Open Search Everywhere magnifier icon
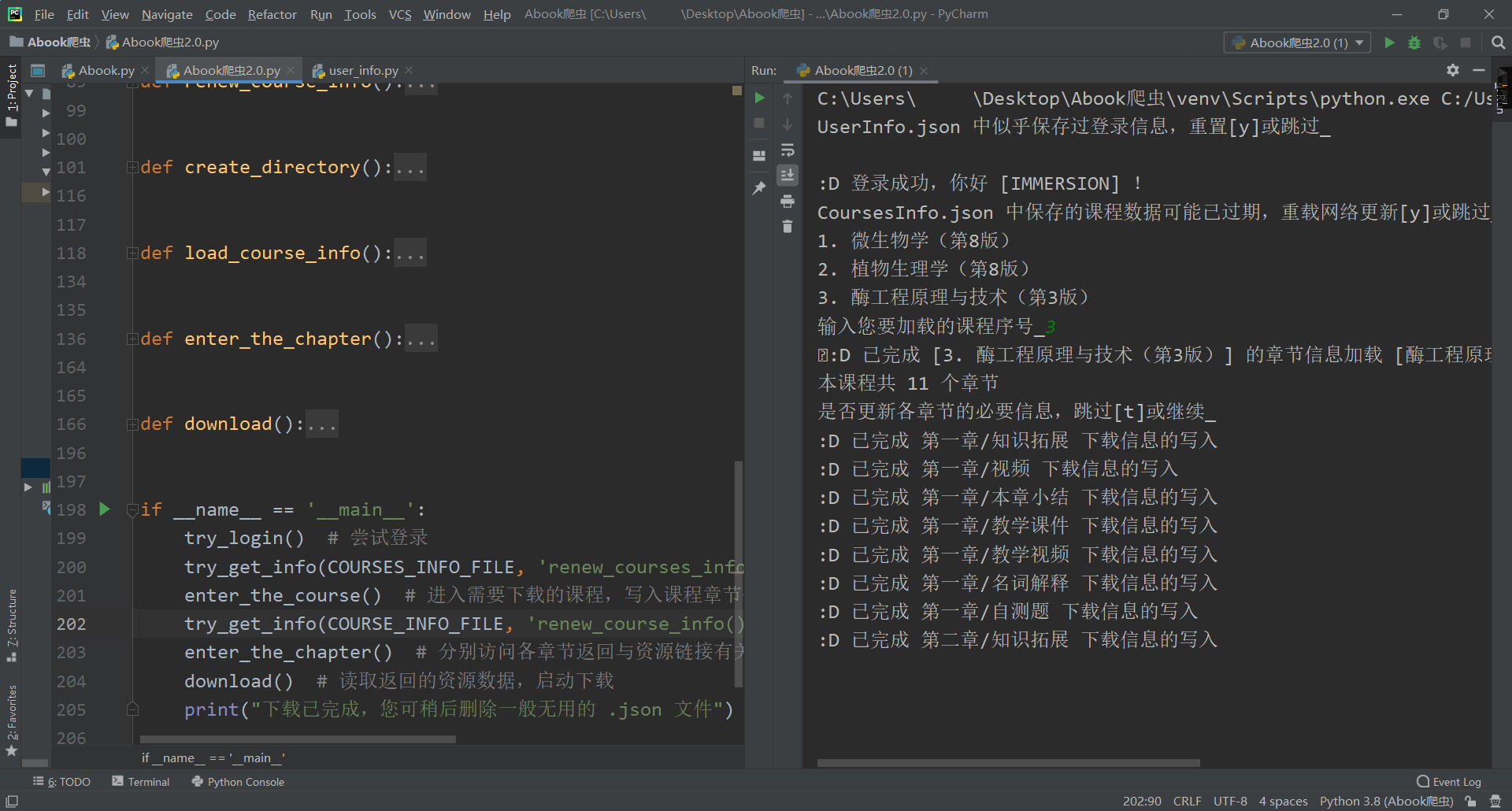The width and height of the screenshot is (1512, 811). pyautogui.click(x=1498, y=43)
